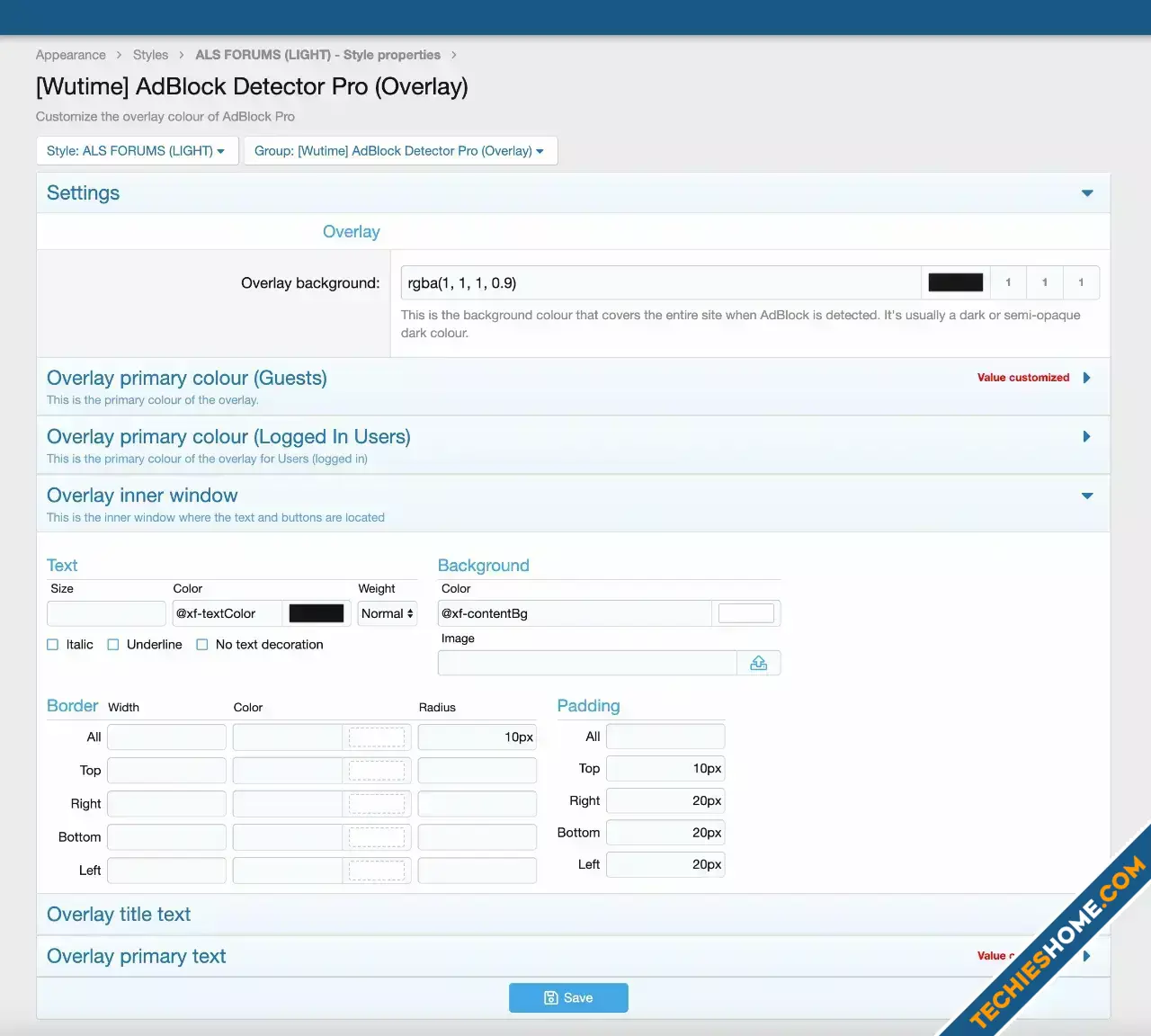Expand the Overlay primary text arrow

tap(1086, 956)
